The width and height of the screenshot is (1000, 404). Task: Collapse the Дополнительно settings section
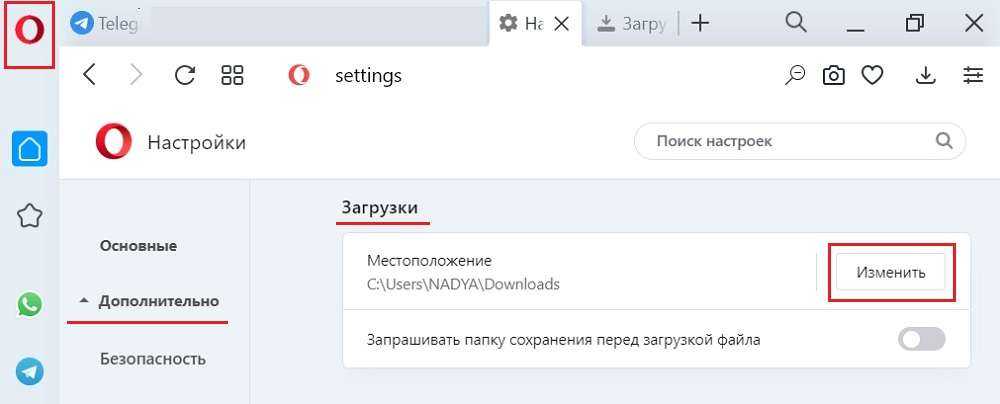149,301
